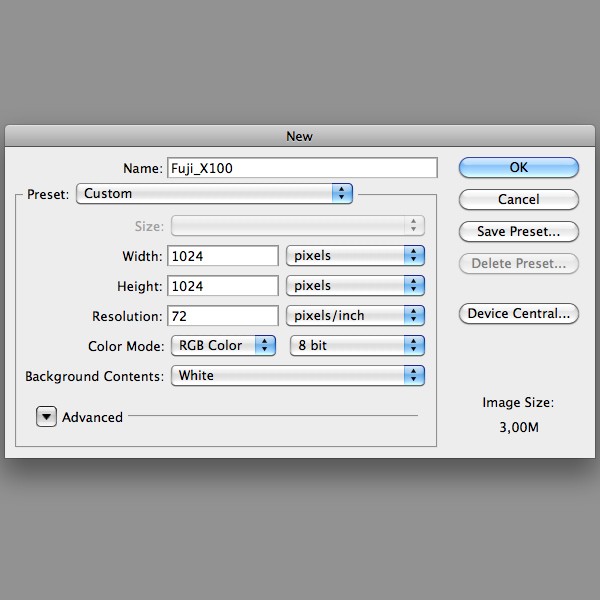Open Device Central

(x=518, y=313)
